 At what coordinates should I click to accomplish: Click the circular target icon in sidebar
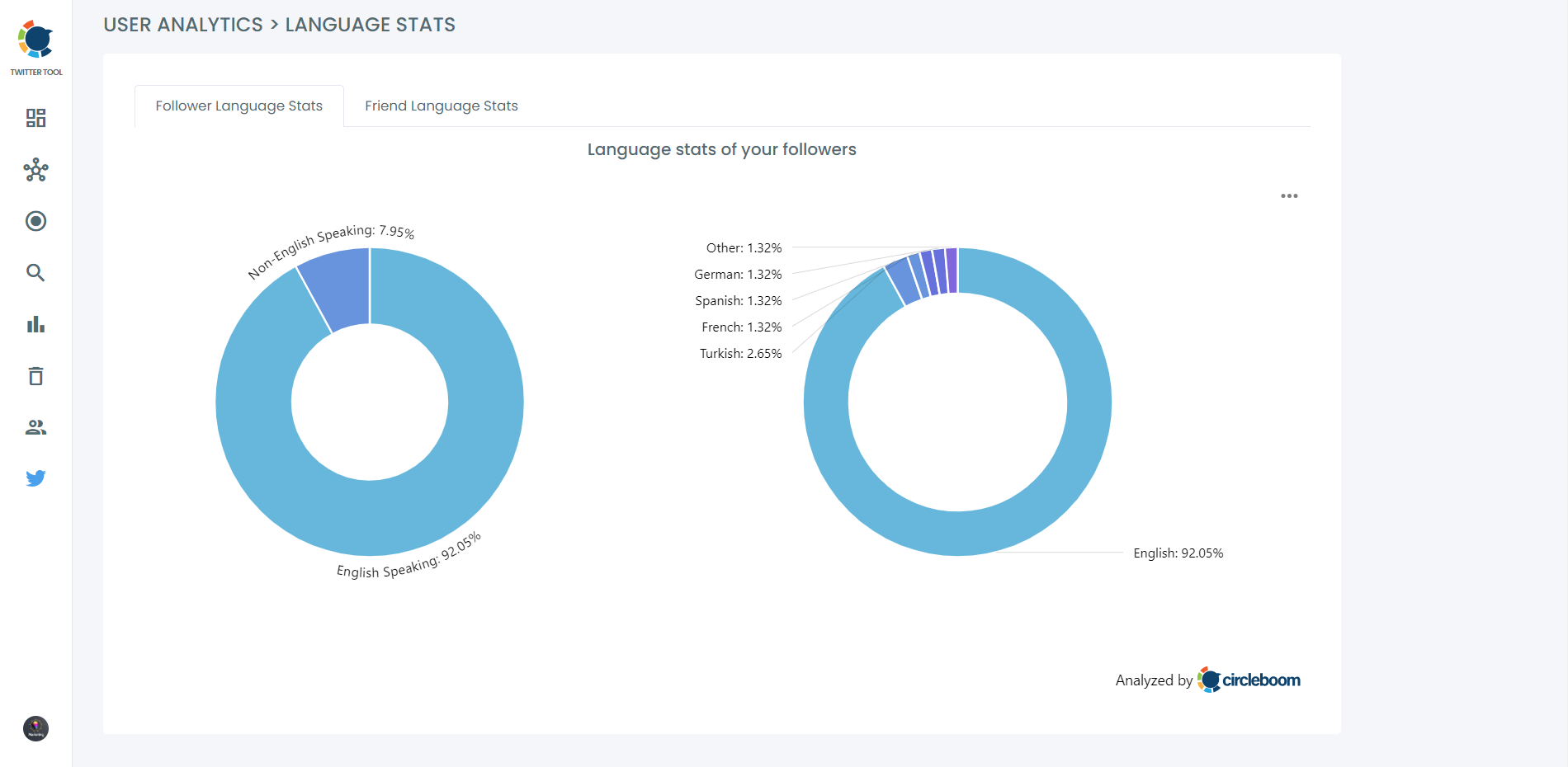pyautogui.click(x=35, y=221)
